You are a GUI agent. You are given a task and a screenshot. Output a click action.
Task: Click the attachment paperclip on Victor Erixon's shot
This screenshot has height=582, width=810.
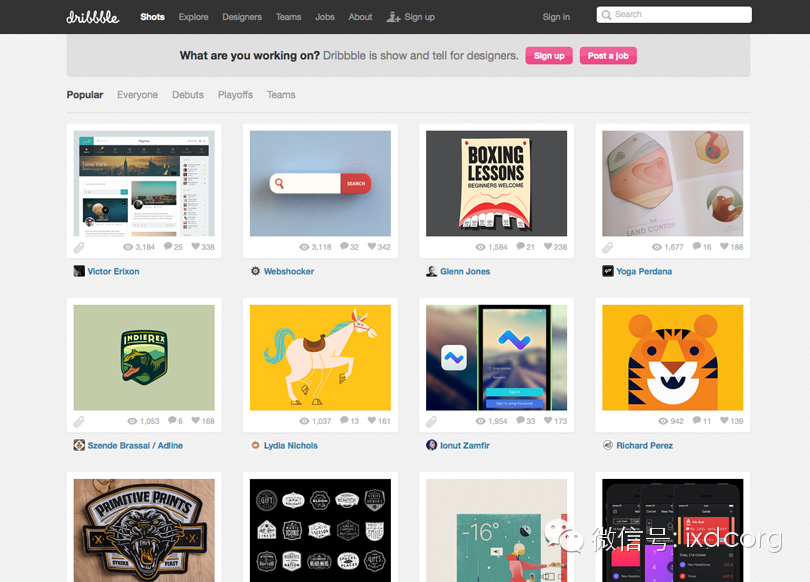click(x=79, y=247)
